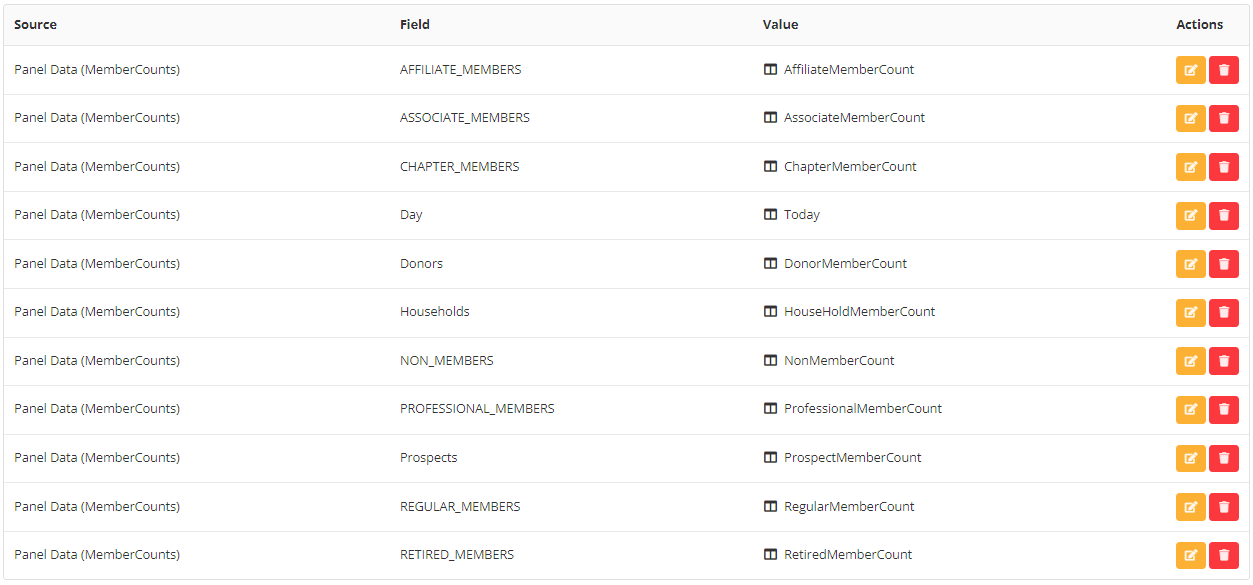Edit the REGULAR_MEMBERS row

point(1190,507)
